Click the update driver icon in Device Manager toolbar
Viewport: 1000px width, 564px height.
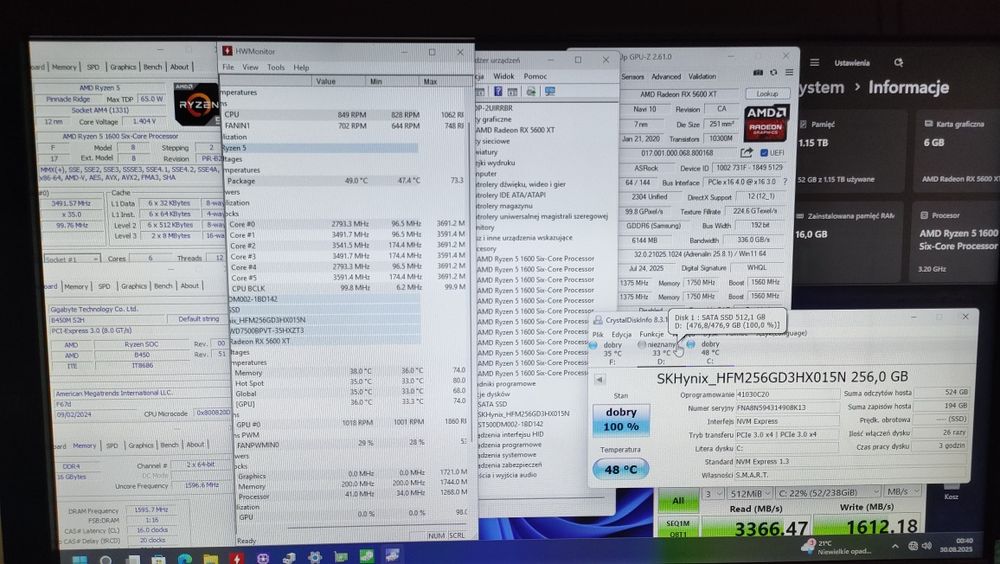point(530,91)
